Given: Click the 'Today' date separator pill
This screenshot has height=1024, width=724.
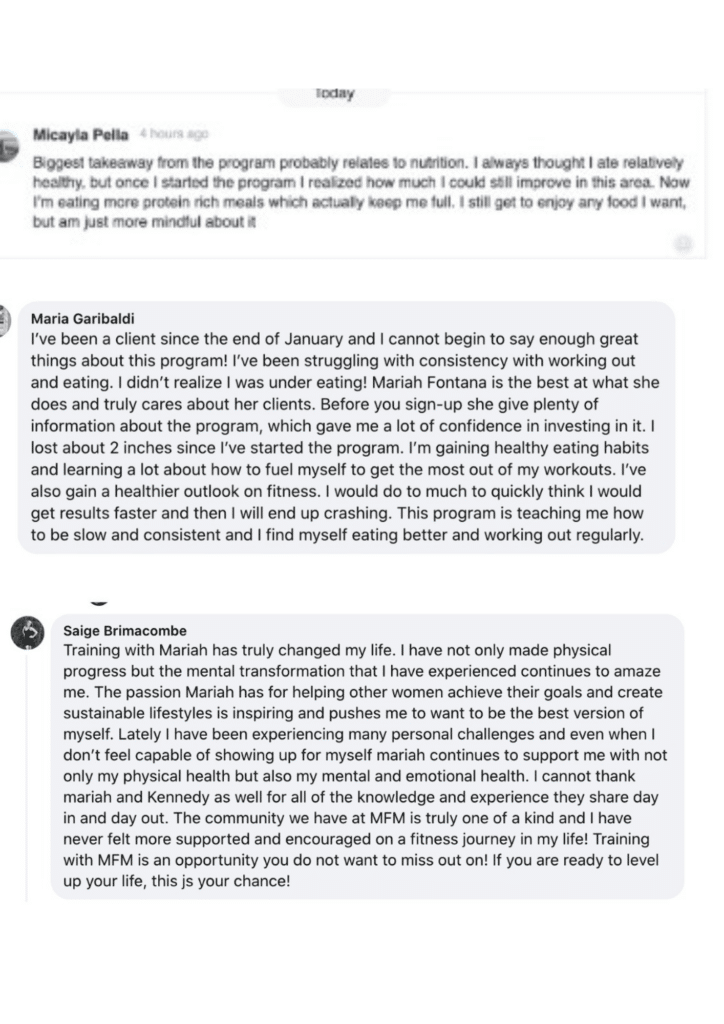Looking at the screenshot, I should (334, 94).
